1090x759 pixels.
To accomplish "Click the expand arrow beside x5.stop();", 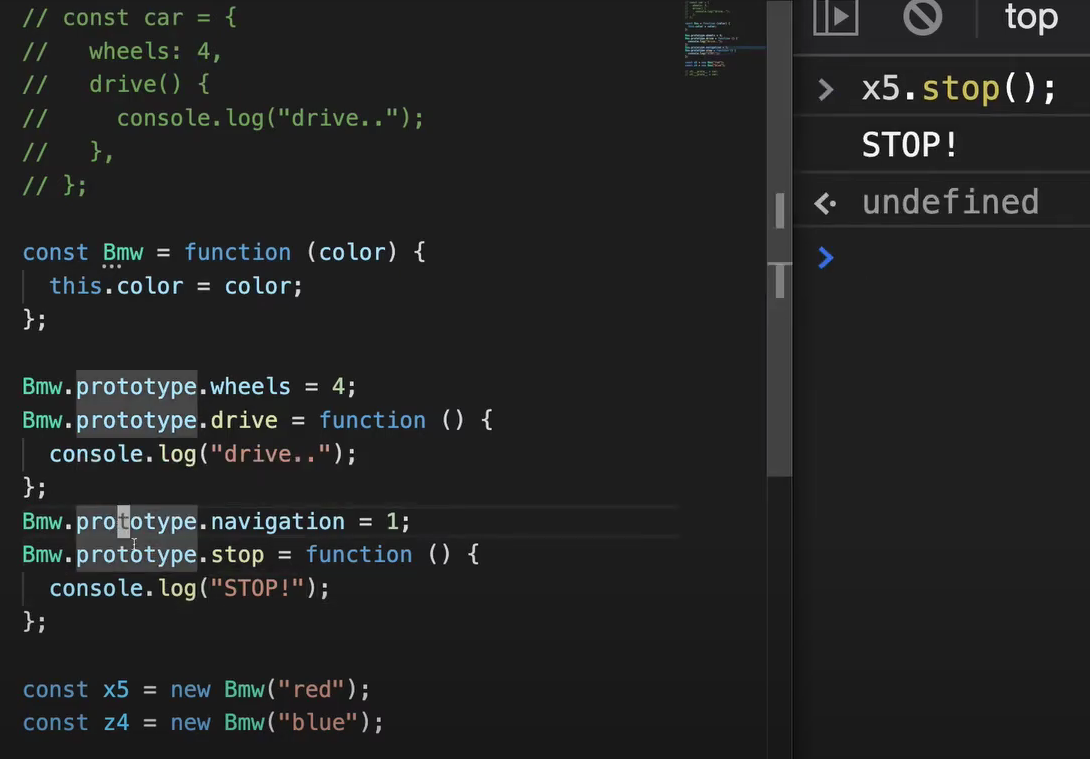I will 825,90.
